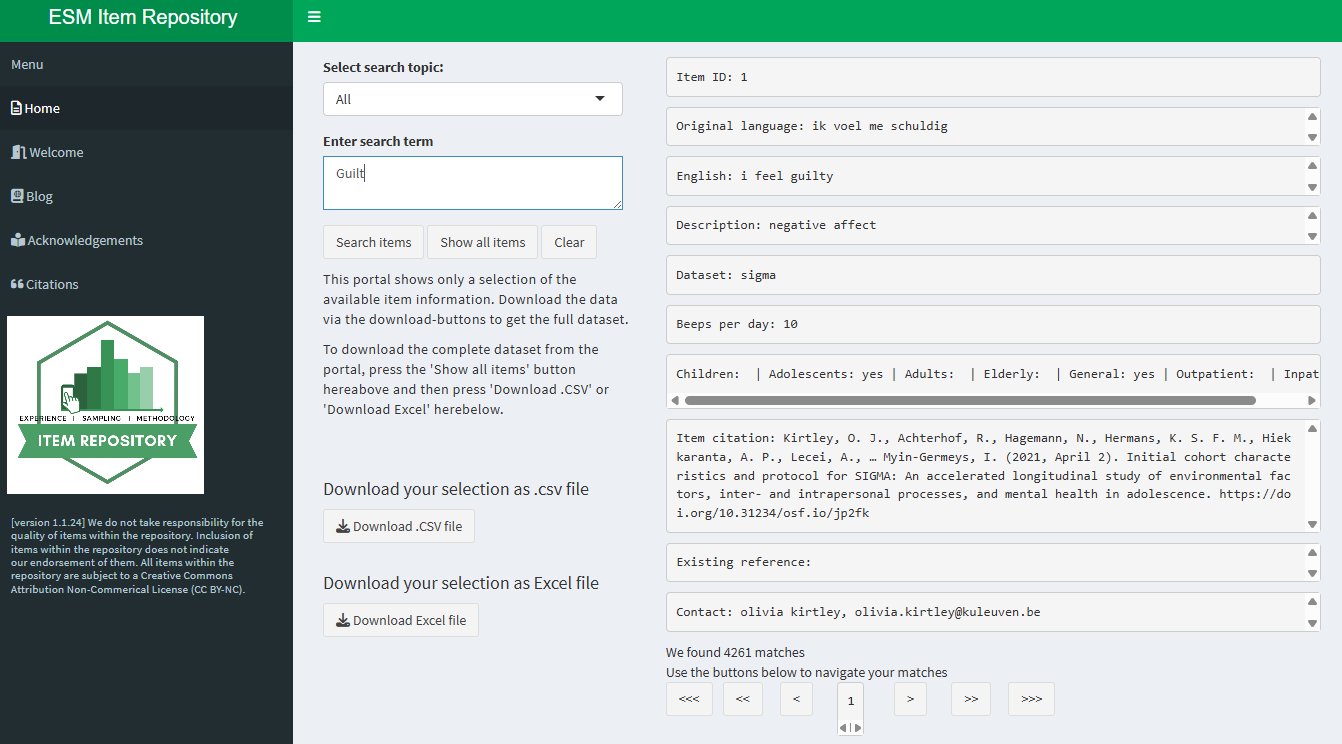Click the down arrow in the Contact box

coord(1313,622)
